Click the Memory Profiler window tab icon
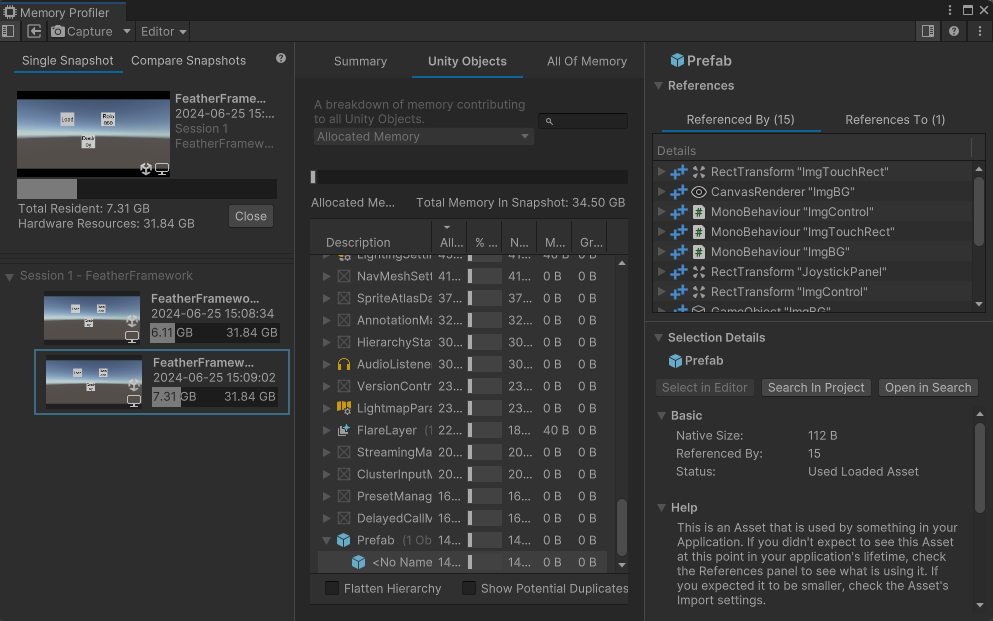 coord(9,12)
